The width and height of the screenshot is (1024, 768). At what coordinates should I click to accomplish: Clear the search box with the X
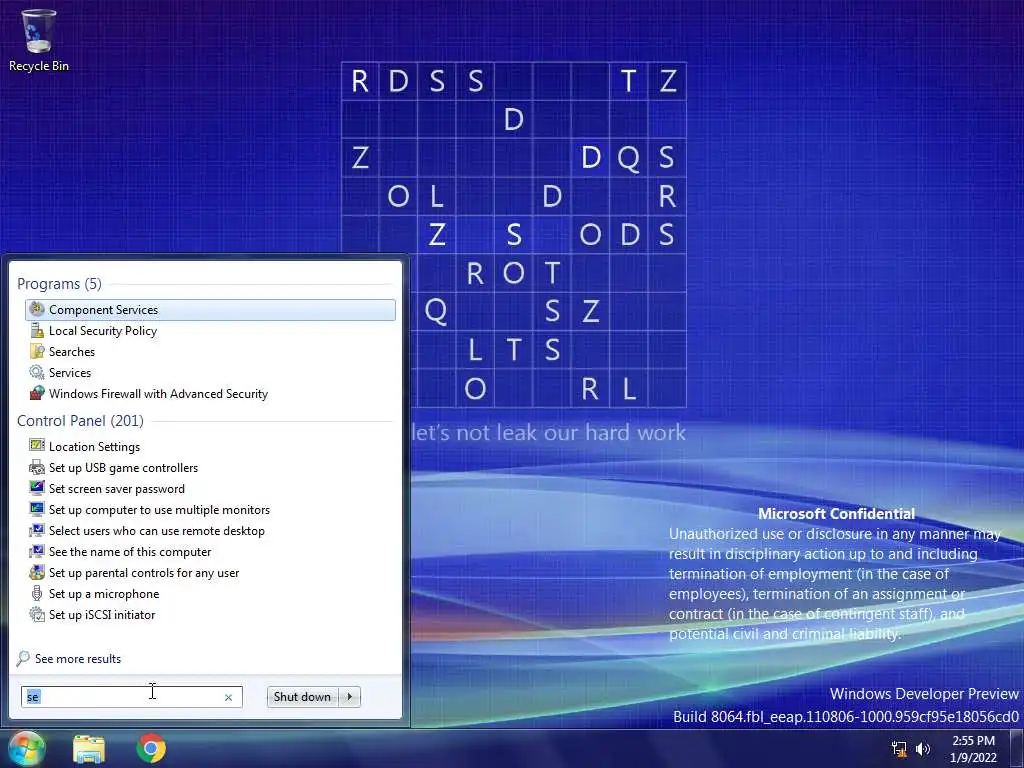point(229,697)
